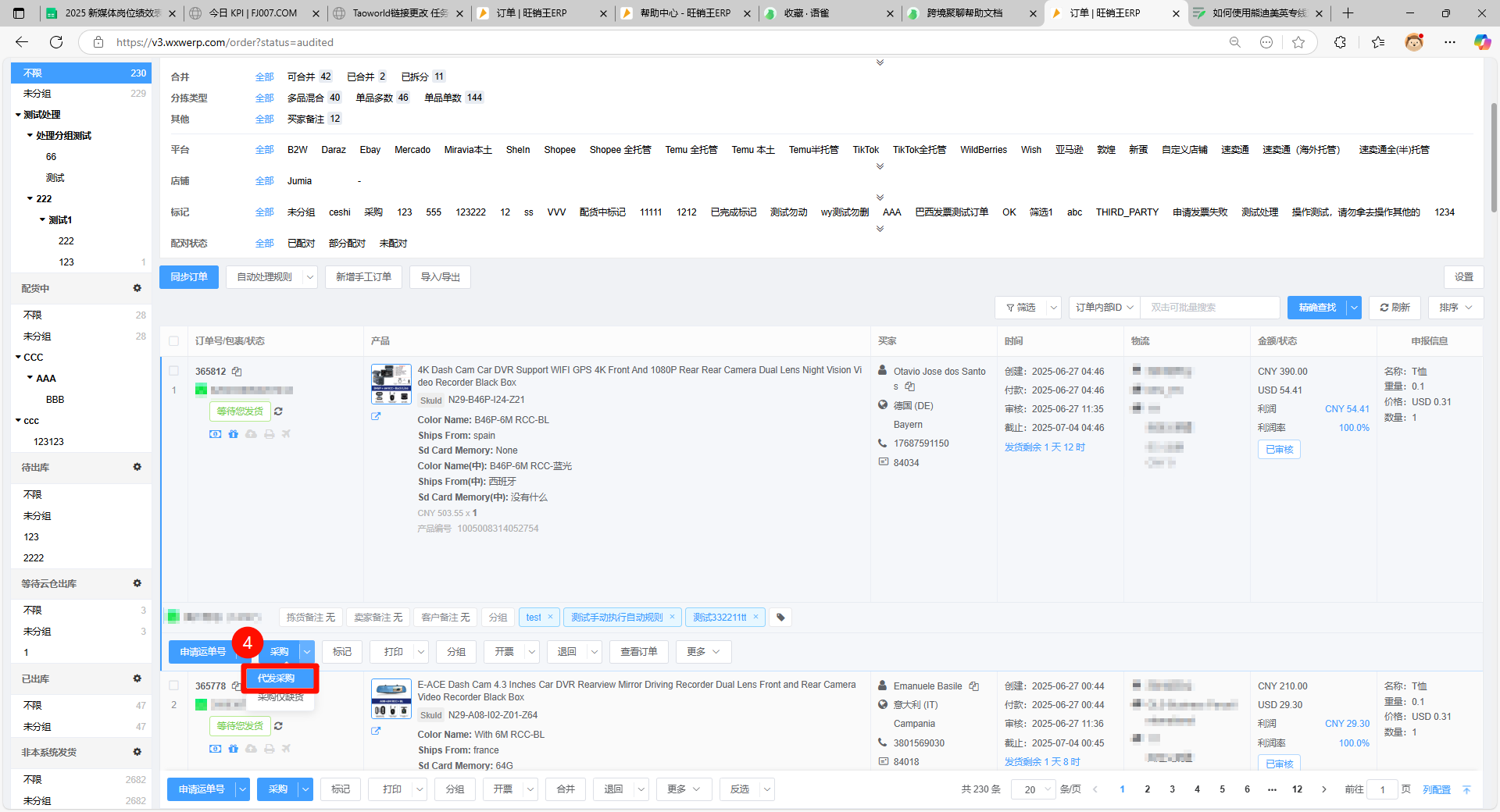Collapse the 测试处理 tree node
This screenshot has width=1500, height=812.
[x=18, y=115]
